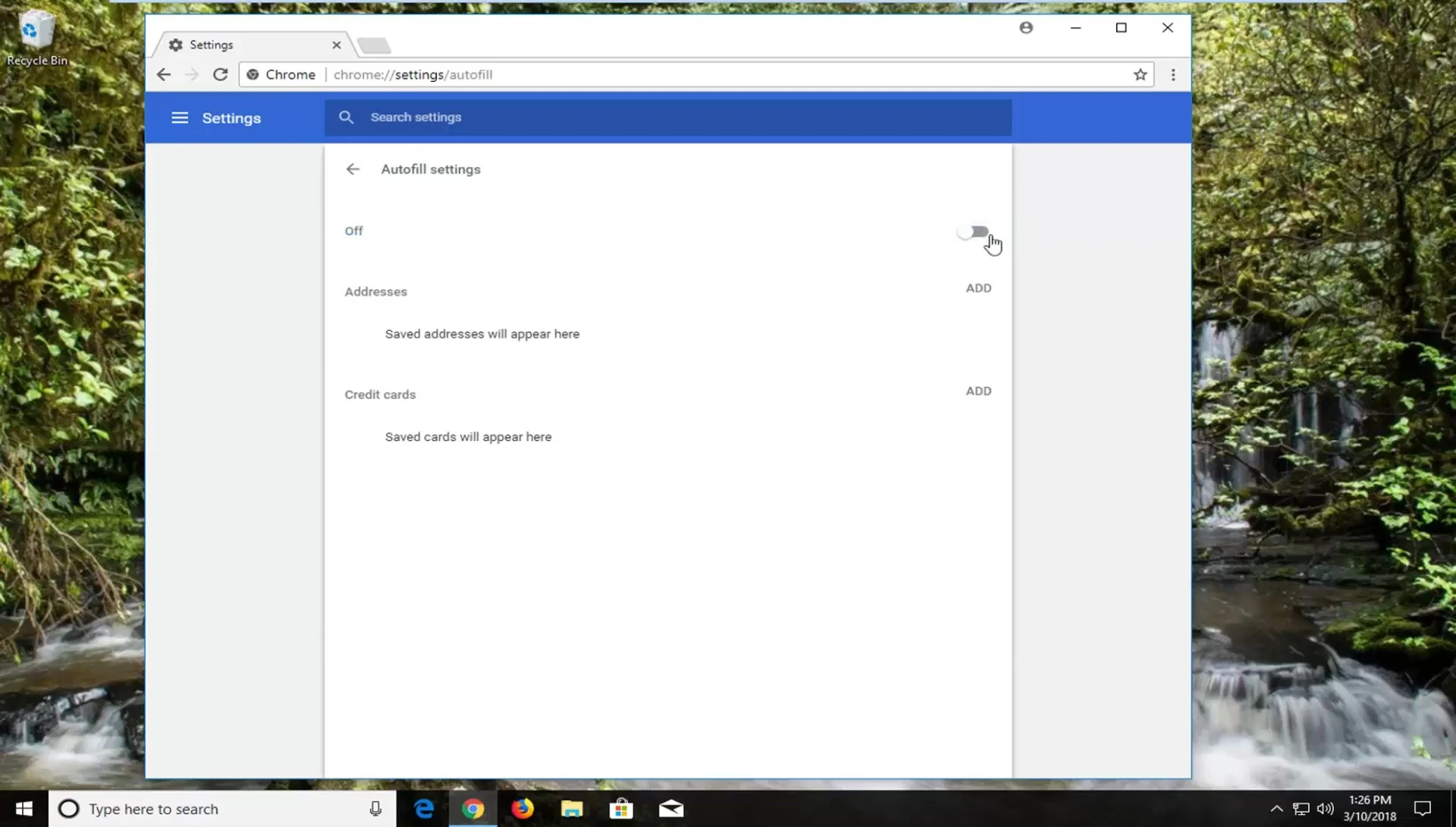Viewport: 1456px width, 827px height.
Task: Go back using the browser back arrow
Action: click(x=164, y=74)
